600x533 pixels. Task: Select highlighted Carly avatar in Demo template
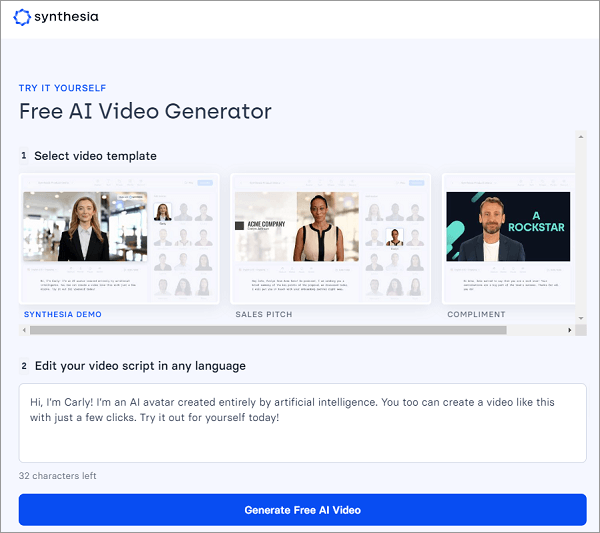163,211
